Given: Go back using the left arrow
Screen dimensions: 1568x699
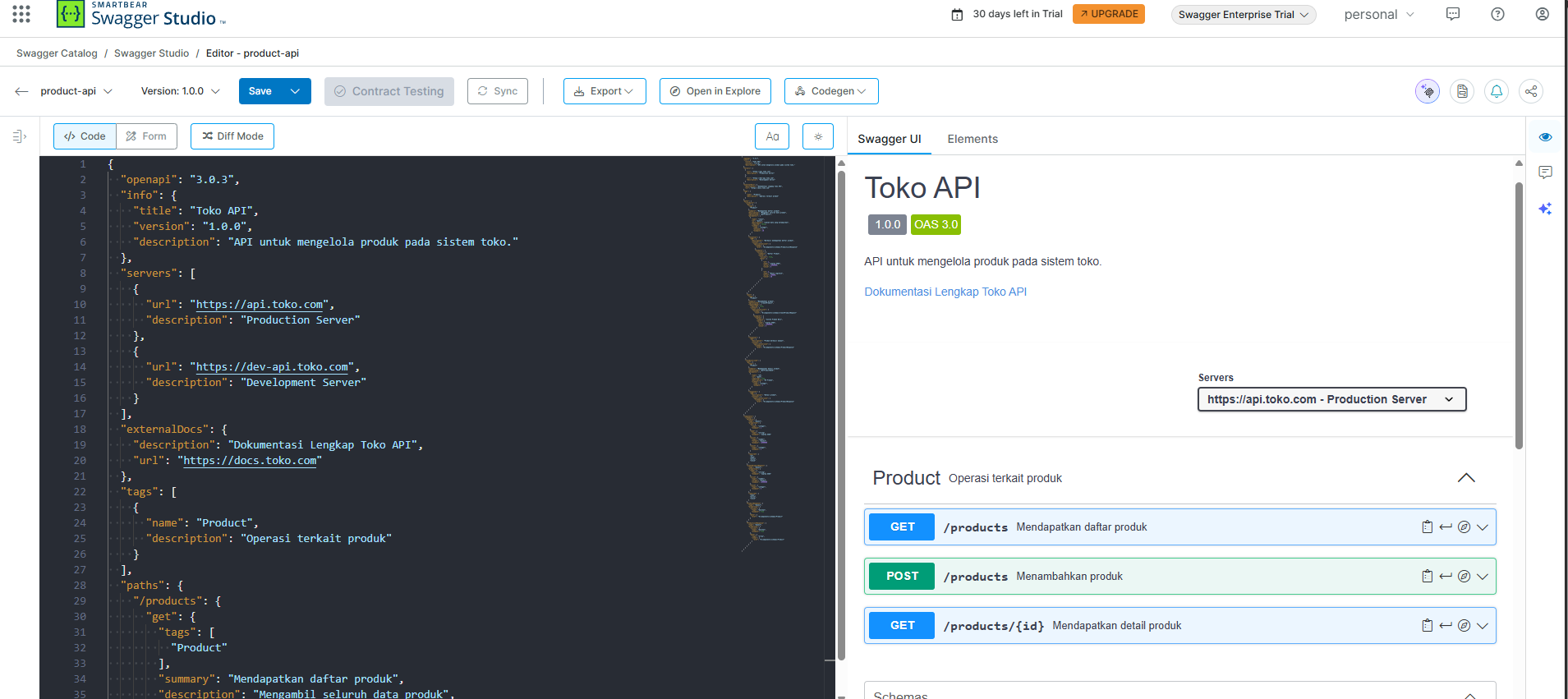Looking at the screenshot, I should (21, 91).
